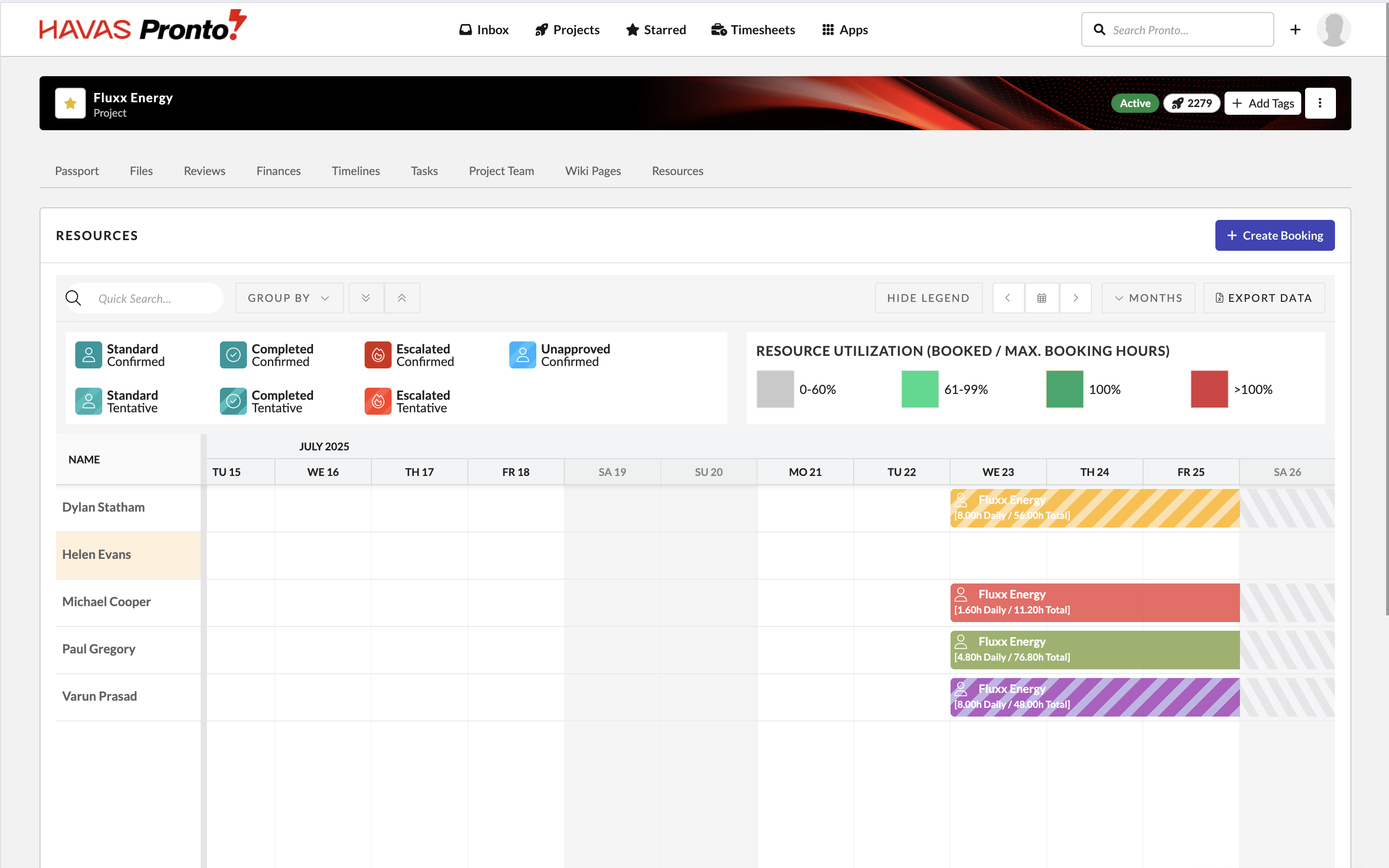Switch to the Finances tab
This screenshot has height=868, width=1389.
coord(278,171)
